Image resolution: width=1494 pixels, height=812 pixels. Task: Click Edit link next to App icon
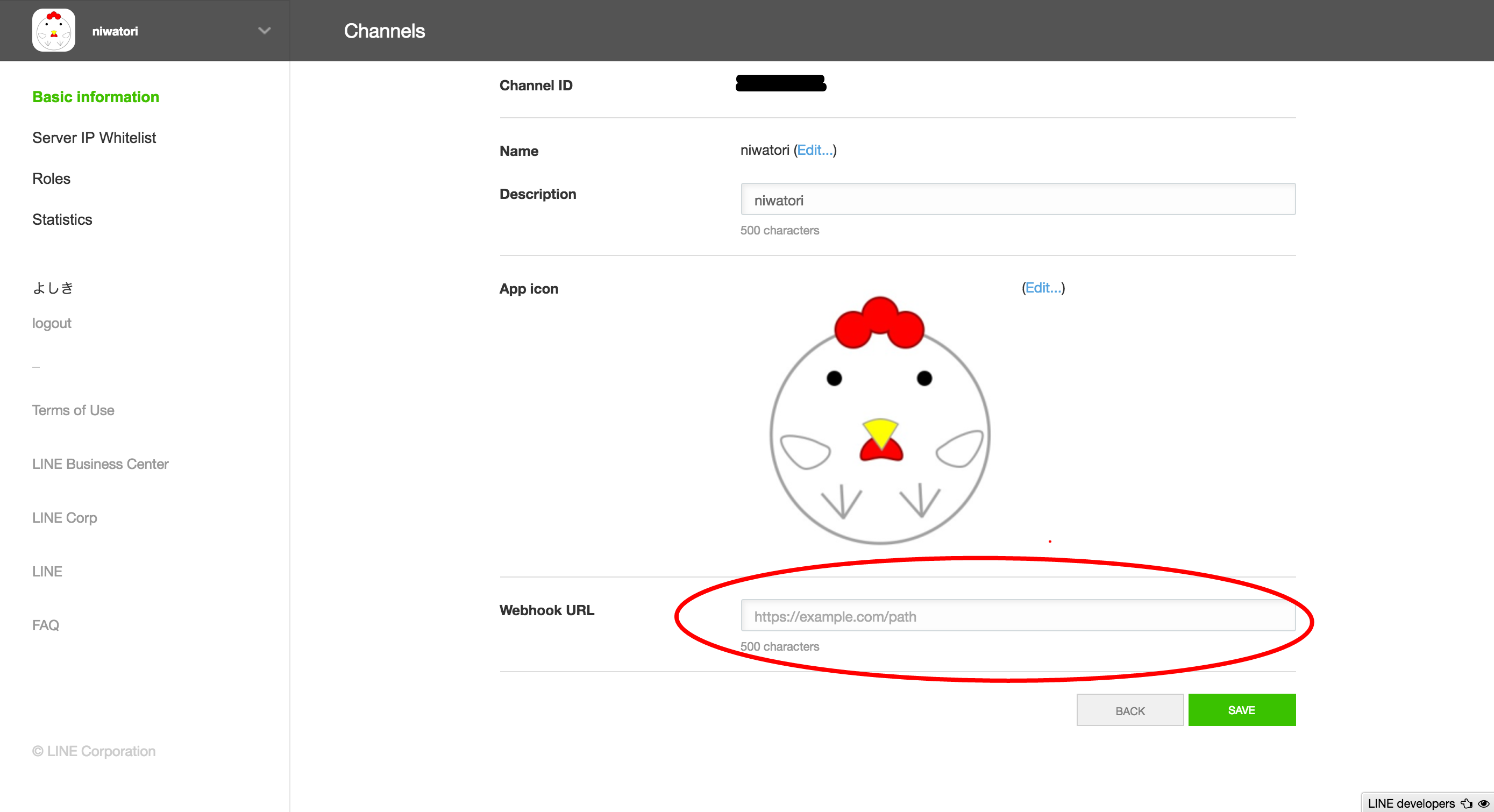coord(1043,288)
